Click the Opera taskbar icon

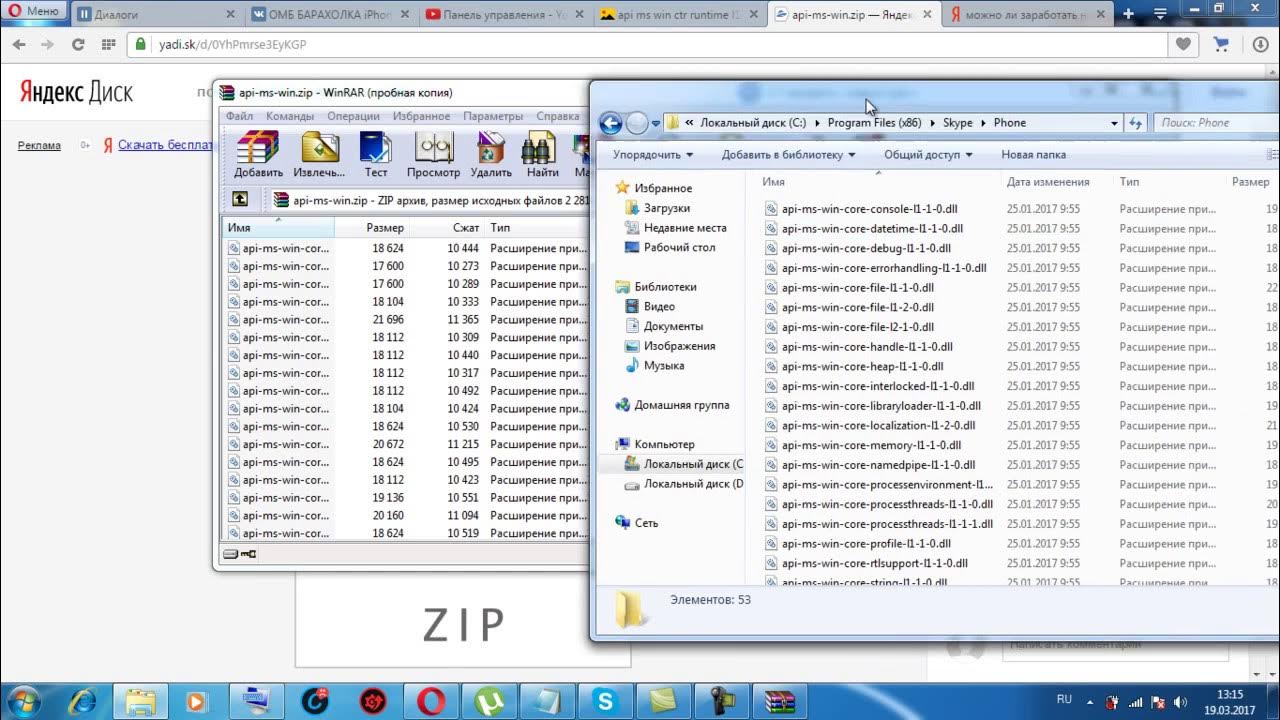point(431,701)
